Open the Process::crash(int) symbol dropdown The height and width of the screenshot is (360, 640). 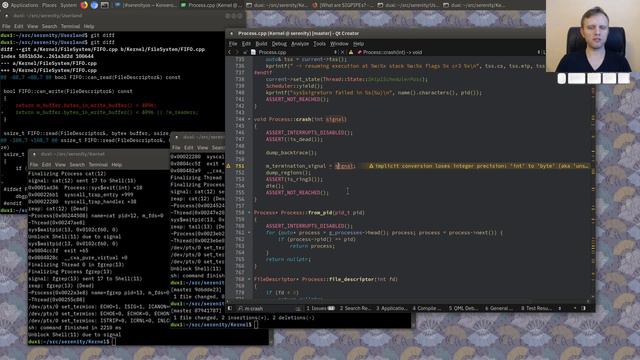point(449,52)
